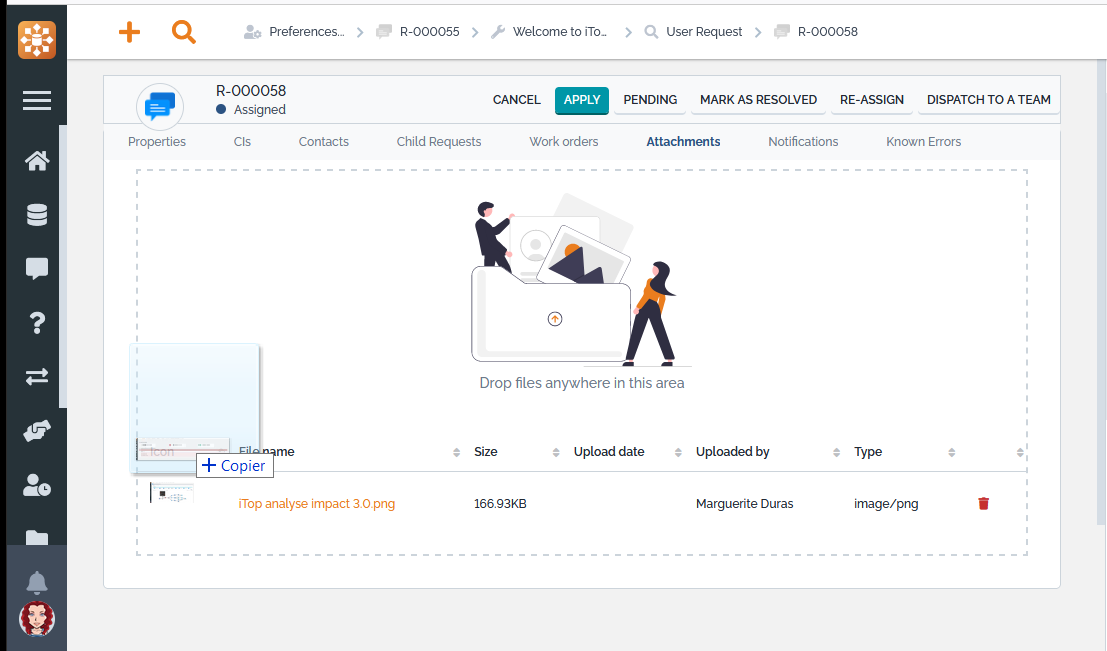Open the Home icon in sidebar
This screenshot has width=1107, height=651.
click(x=37, y=161)
